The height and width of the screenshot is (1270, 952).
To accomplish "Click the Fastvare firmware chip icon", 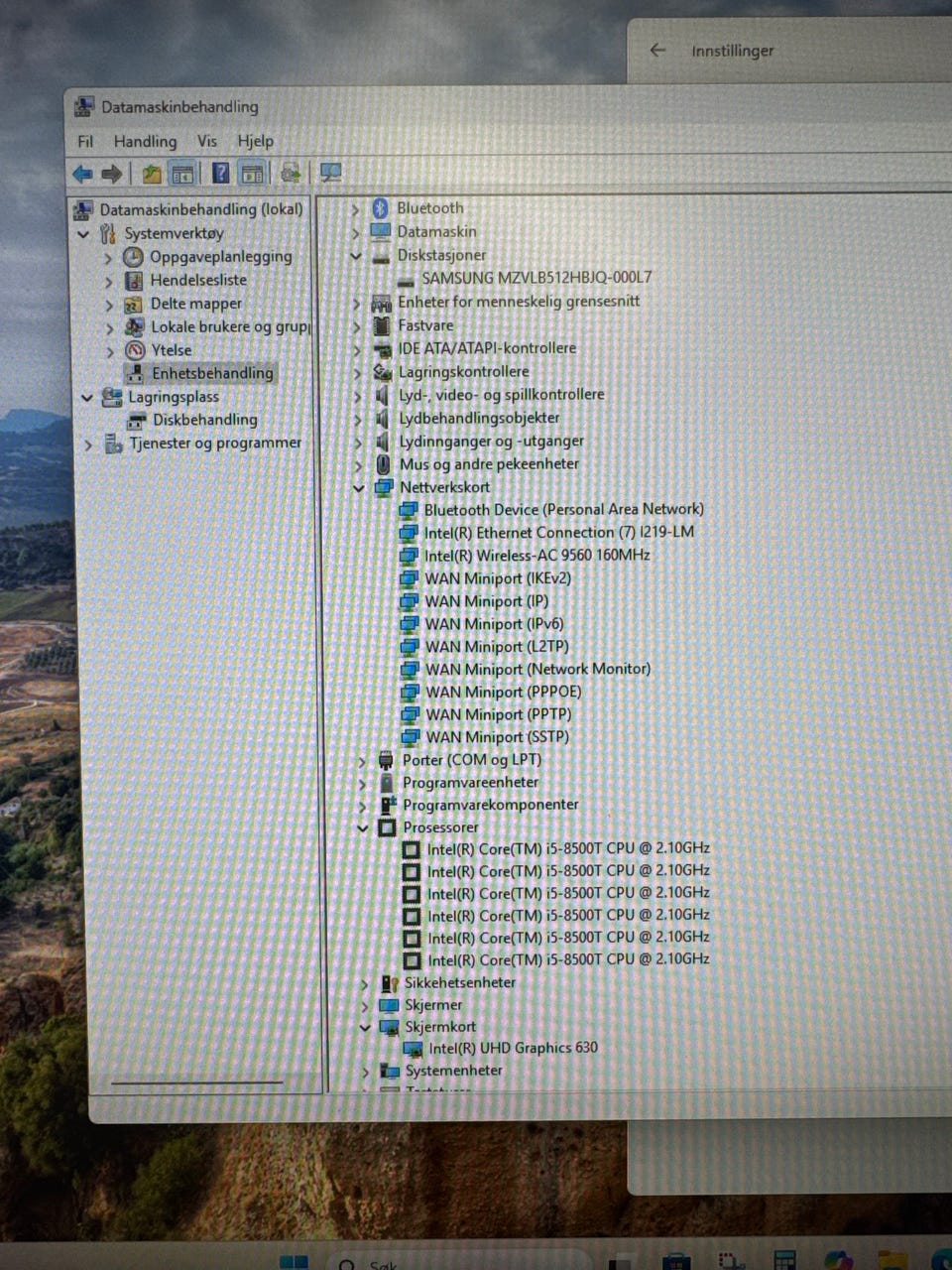I will [x=382, y=324].
